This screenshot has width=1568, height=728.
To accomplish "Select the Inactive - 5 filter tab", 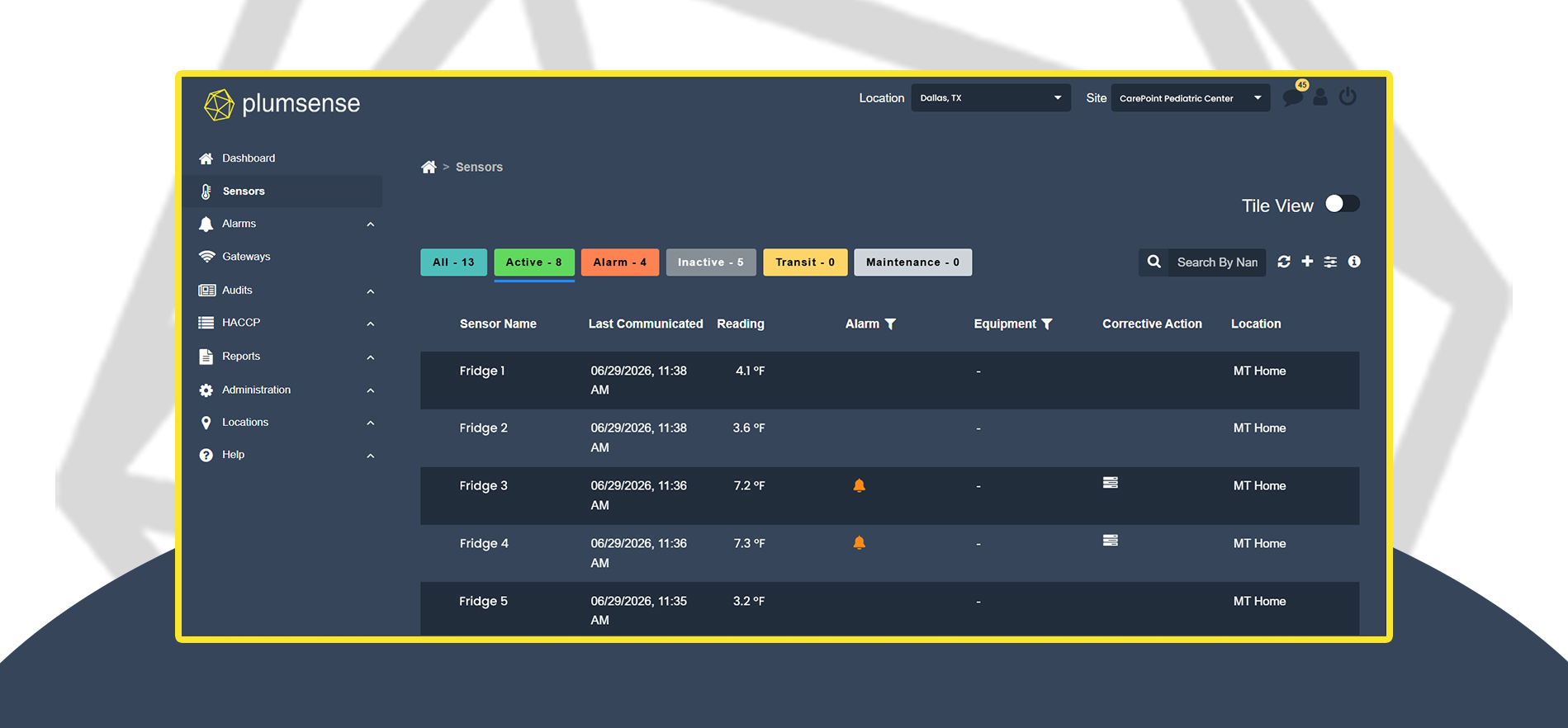I will [711, 262].
